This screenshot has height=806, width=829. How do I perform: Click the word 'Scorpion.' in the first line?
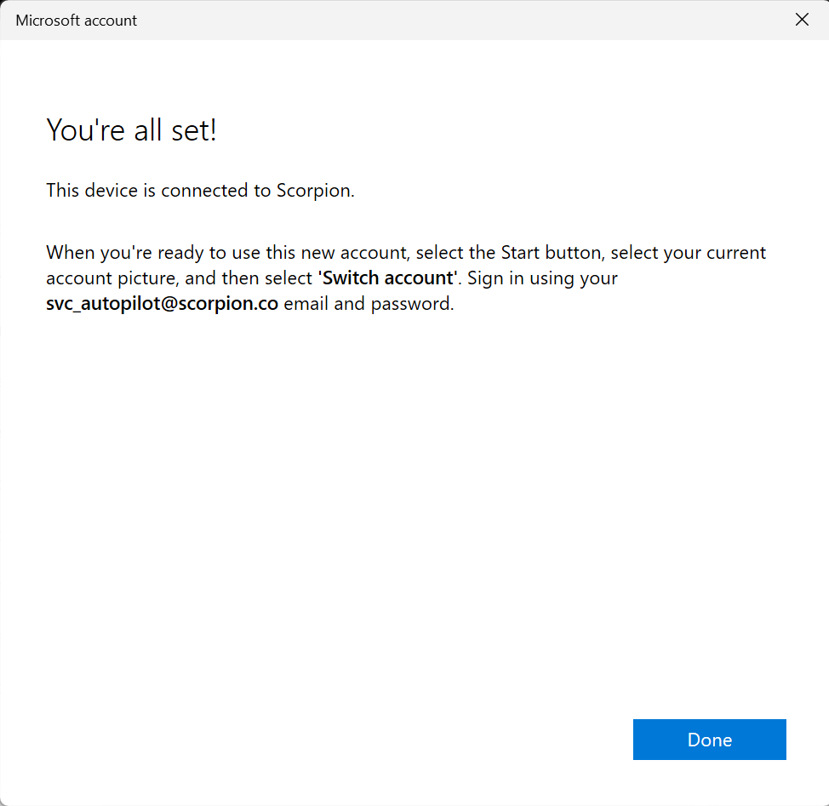tap(315, 190)
